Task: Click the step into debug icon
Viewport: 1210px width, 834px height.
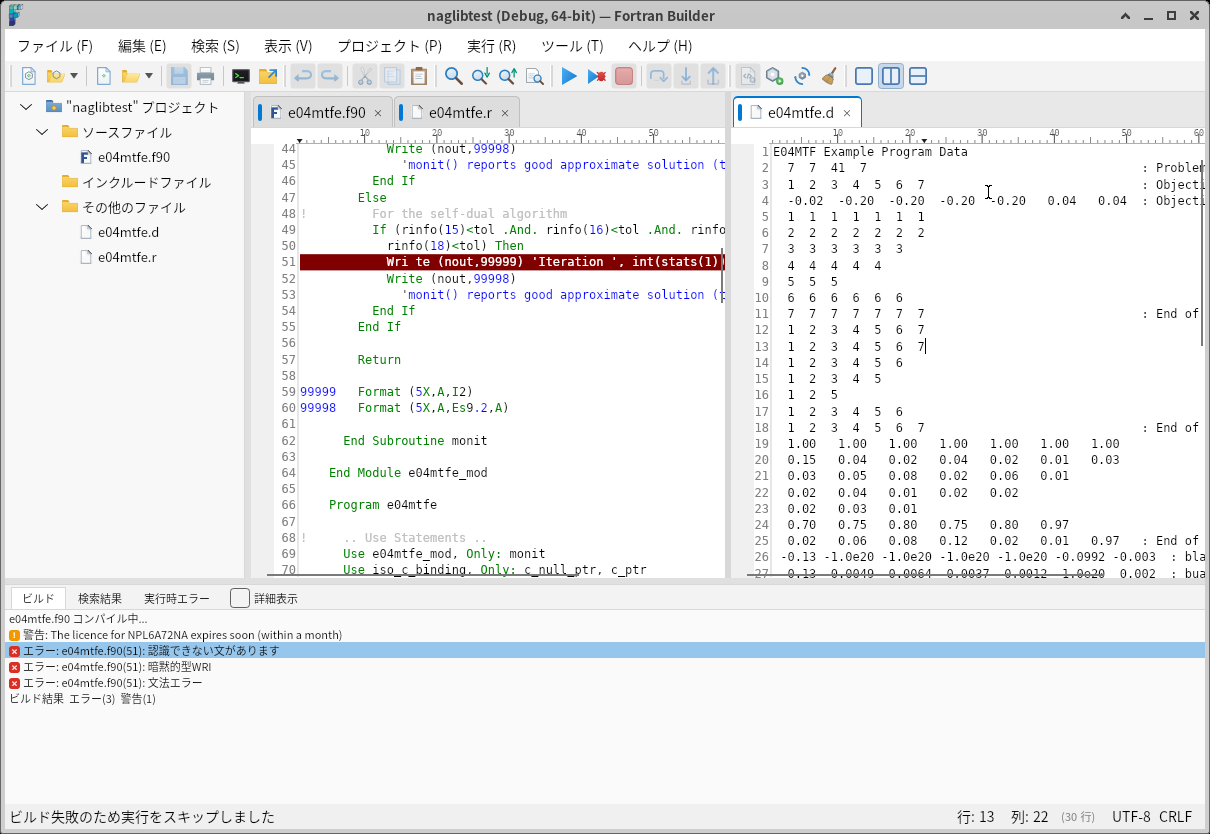Action: (x=686, y=76)
